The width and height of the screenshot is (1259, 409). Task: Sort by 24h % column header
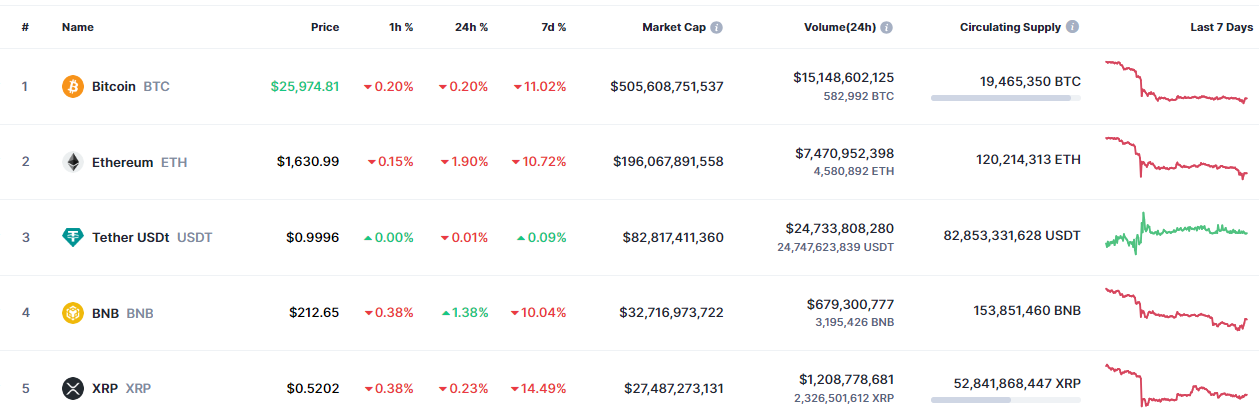pos(471,28)
